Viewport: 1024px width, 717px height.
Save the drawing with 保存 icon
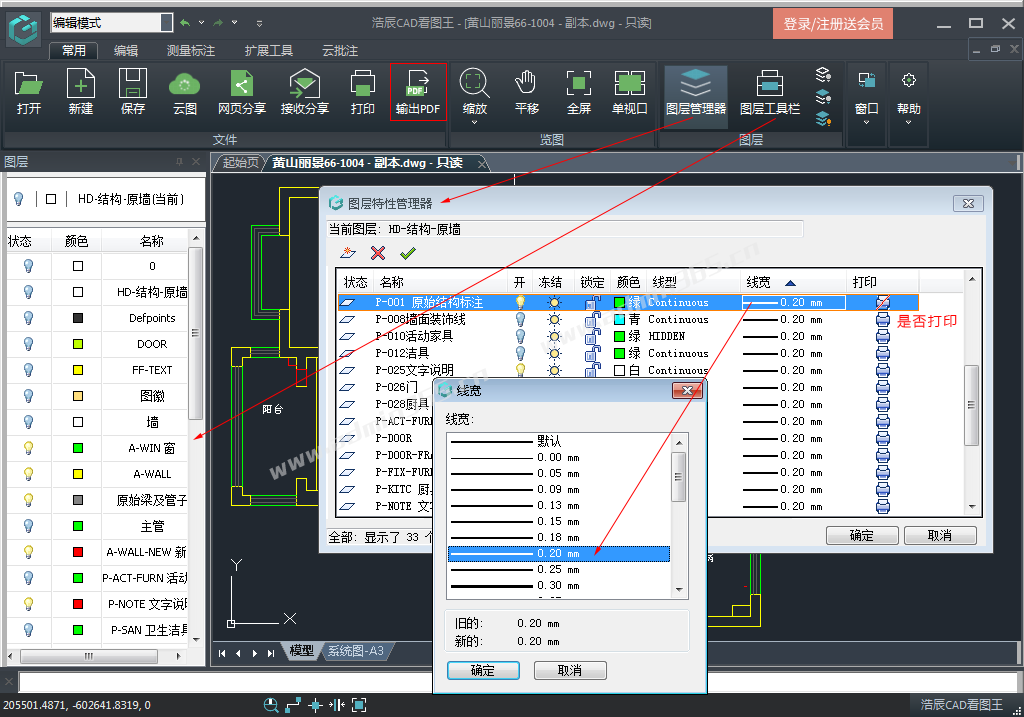tap(133, 92)
